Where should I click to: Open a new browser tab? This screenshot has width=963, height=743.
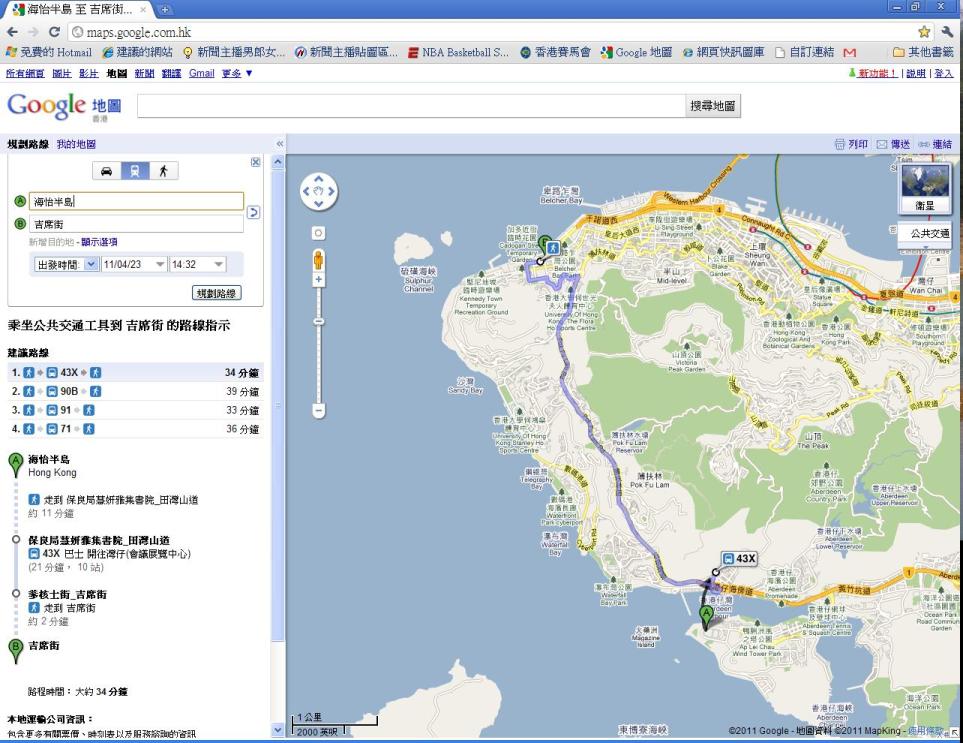165,9
